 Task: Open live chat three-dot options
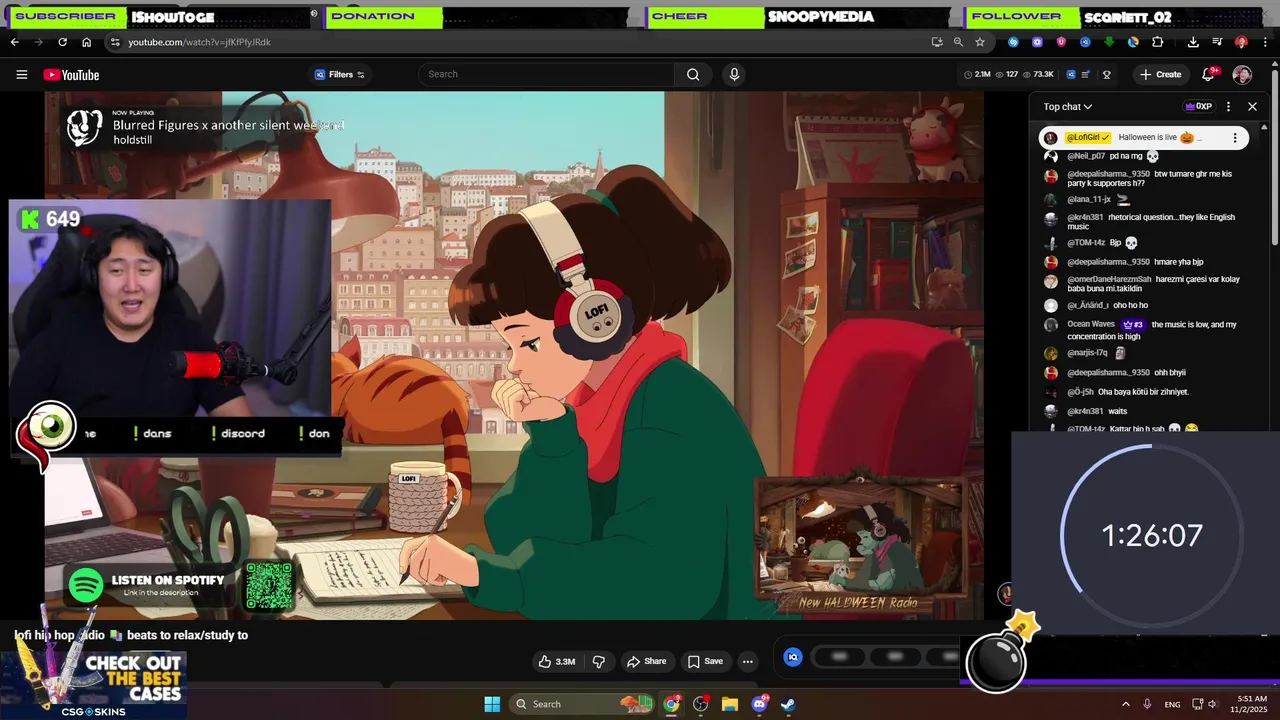(x=1228, y=106)
